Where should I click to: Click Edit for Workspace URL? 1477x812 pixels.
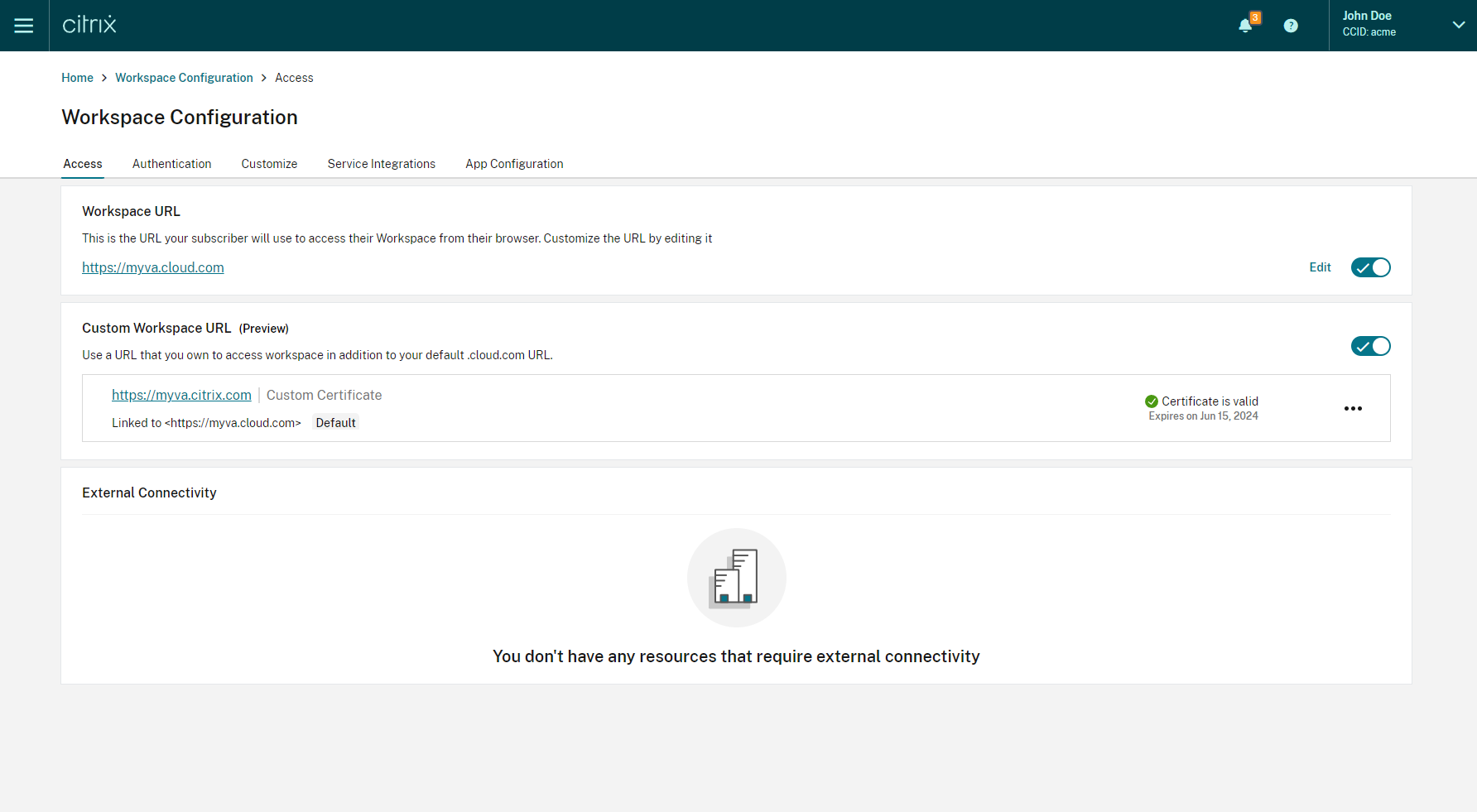click(x=1320, y=267)
